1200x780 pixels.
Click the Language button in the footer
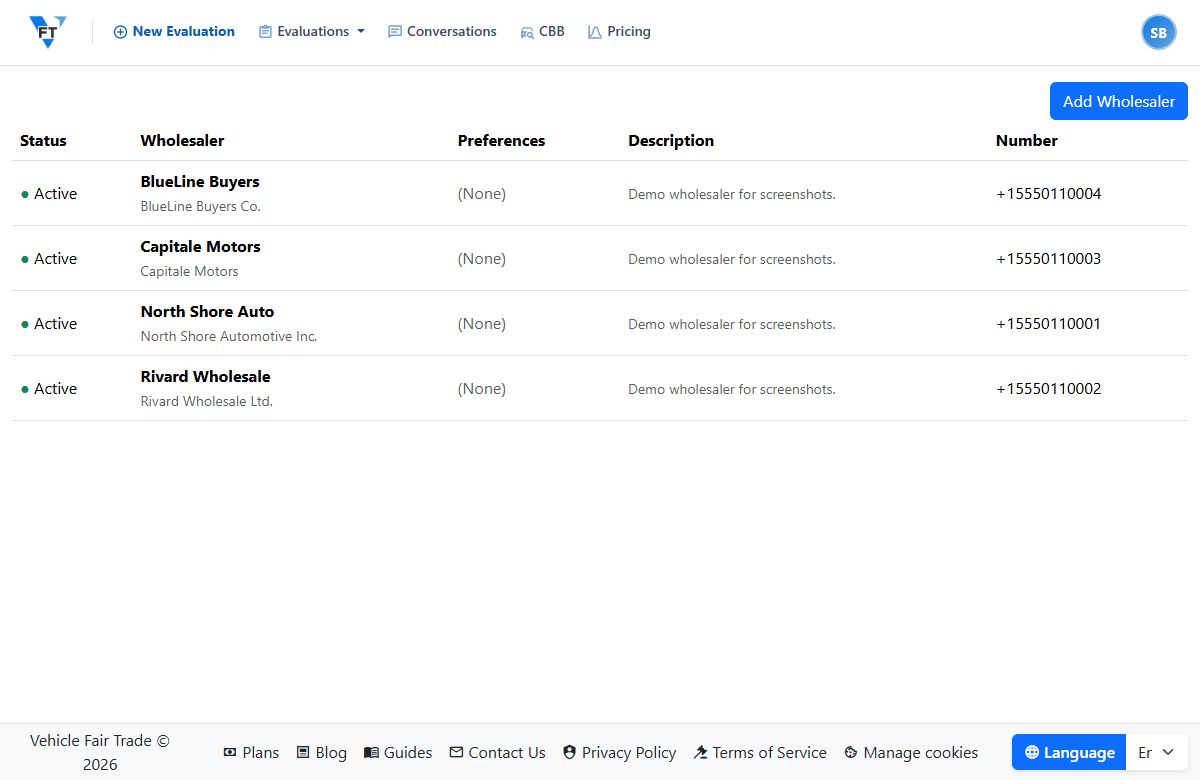[1069, 752]
